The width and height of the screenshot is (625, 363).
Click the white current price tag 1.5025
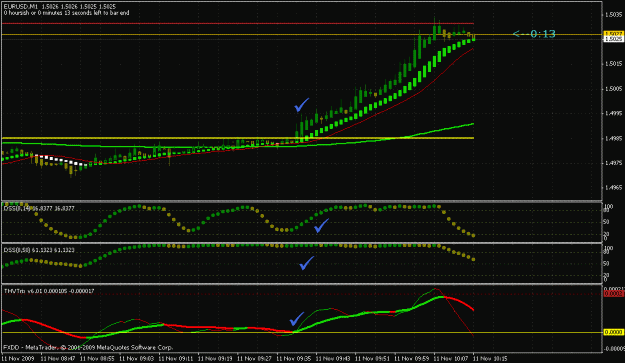click(614, 39)
